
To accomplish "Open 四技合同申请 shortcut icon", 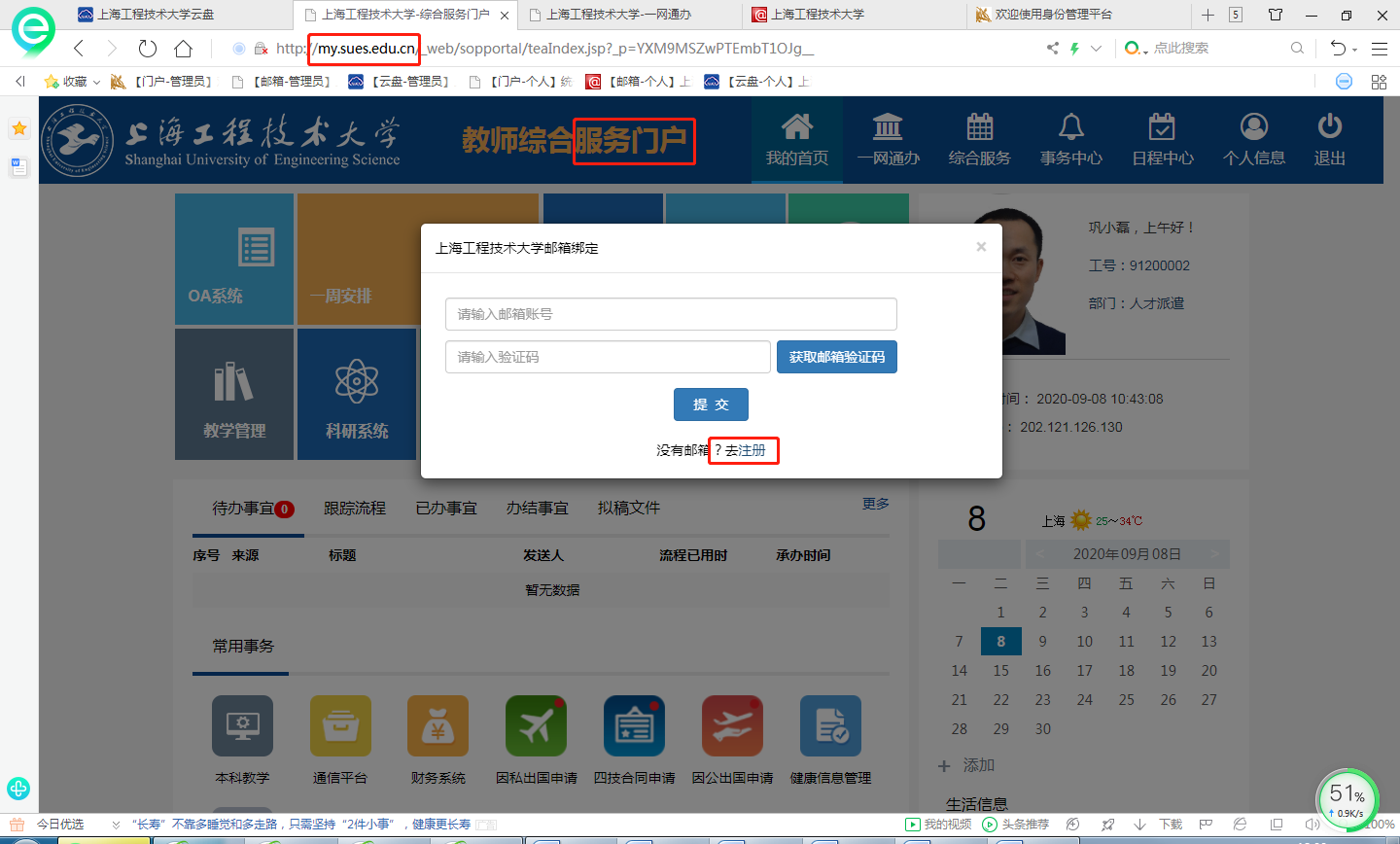I will pyautogui.click(x=634, y=725).
